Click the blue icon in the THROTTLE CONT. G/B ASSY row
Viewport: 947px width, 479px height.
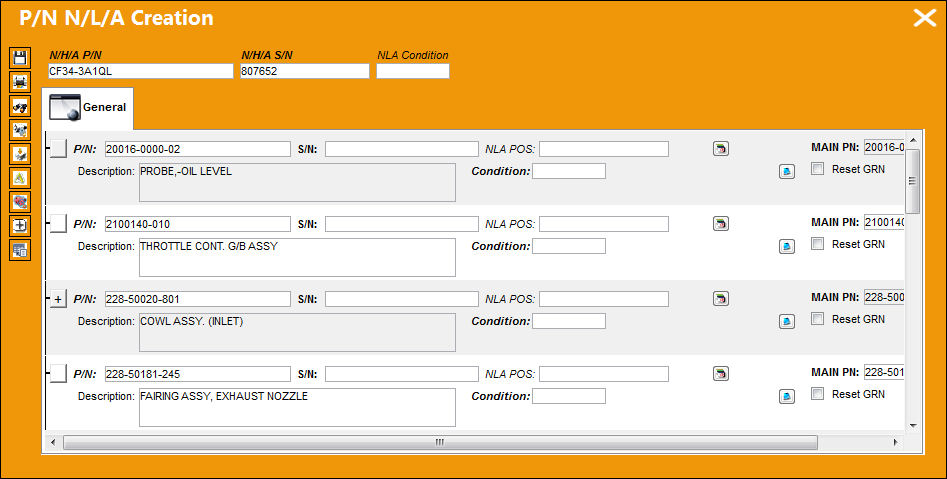(786, 246)
